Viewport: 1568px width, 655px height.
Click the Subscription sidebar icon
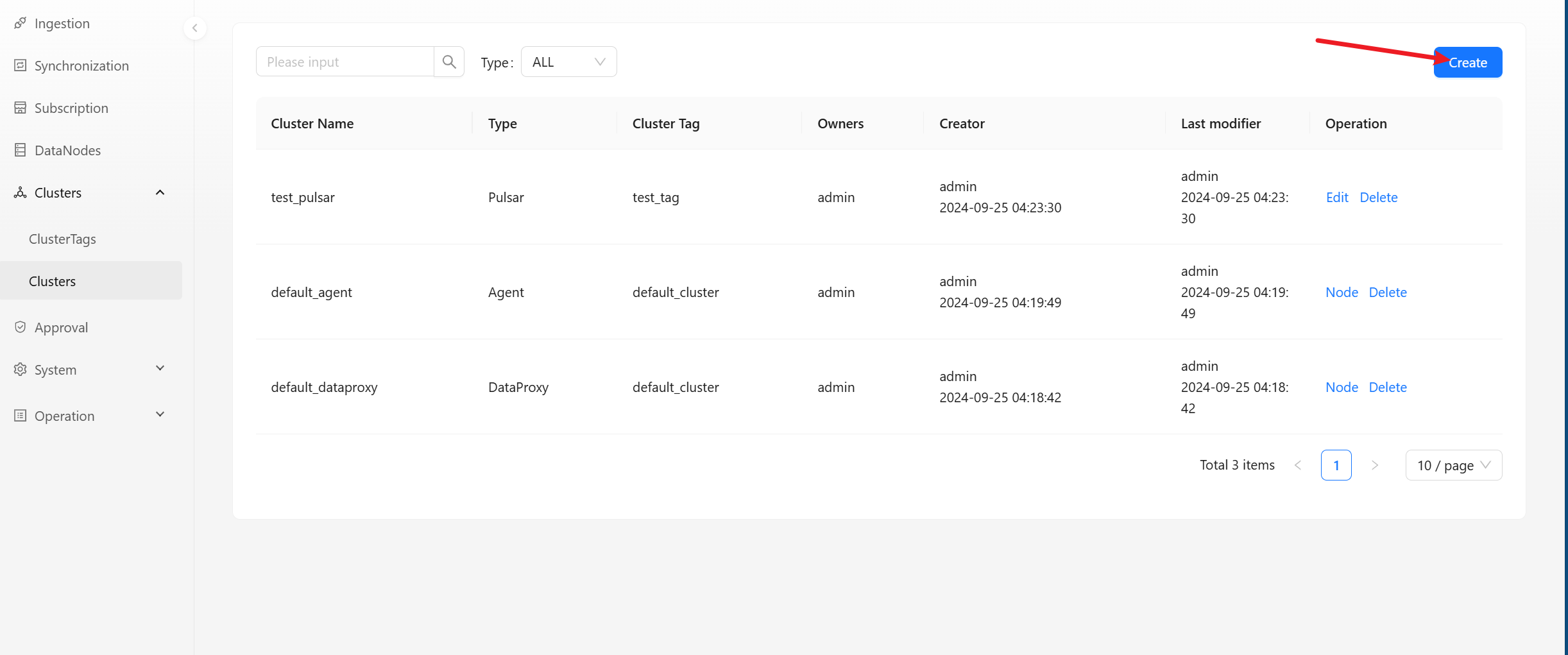[21, 108]
